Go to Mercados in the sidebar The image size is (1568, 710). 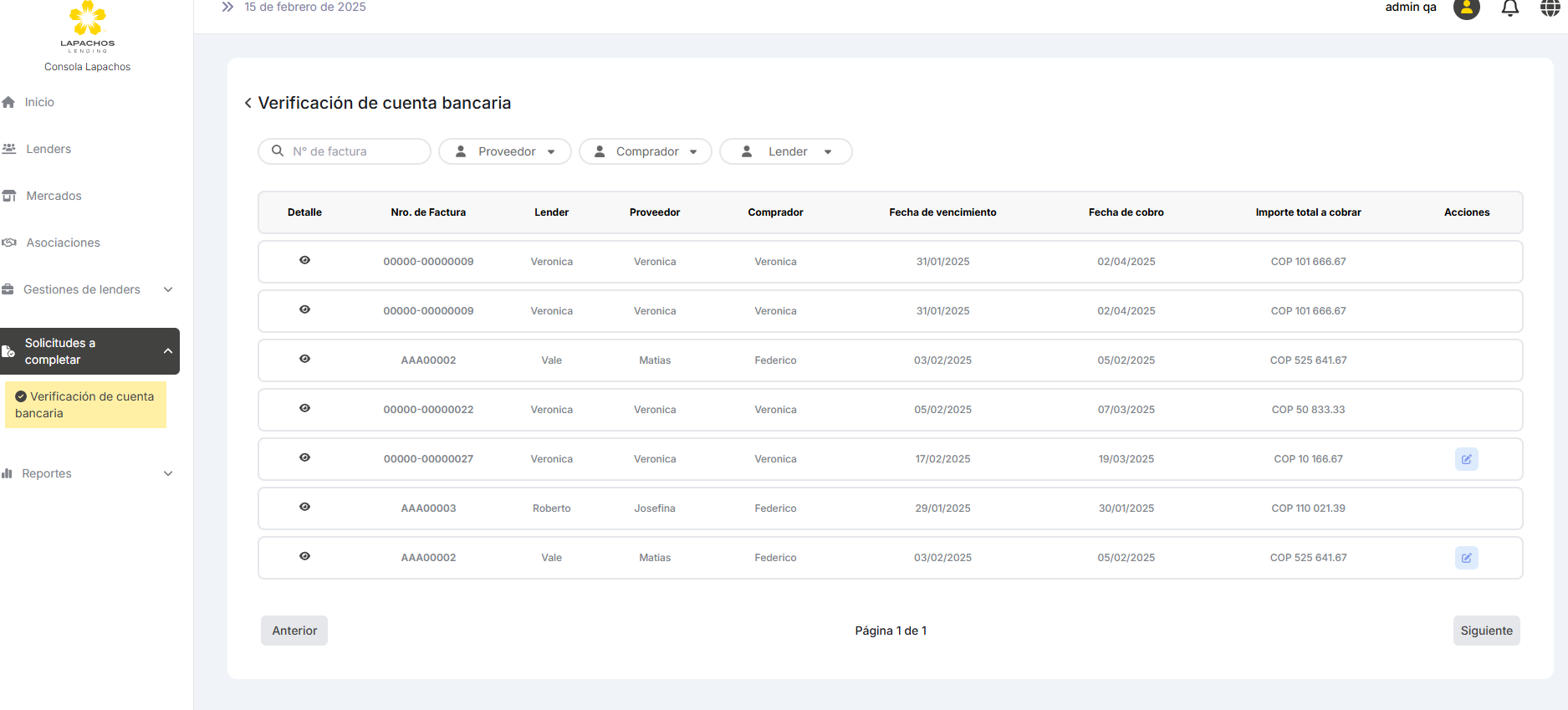[x=54, y=196]
